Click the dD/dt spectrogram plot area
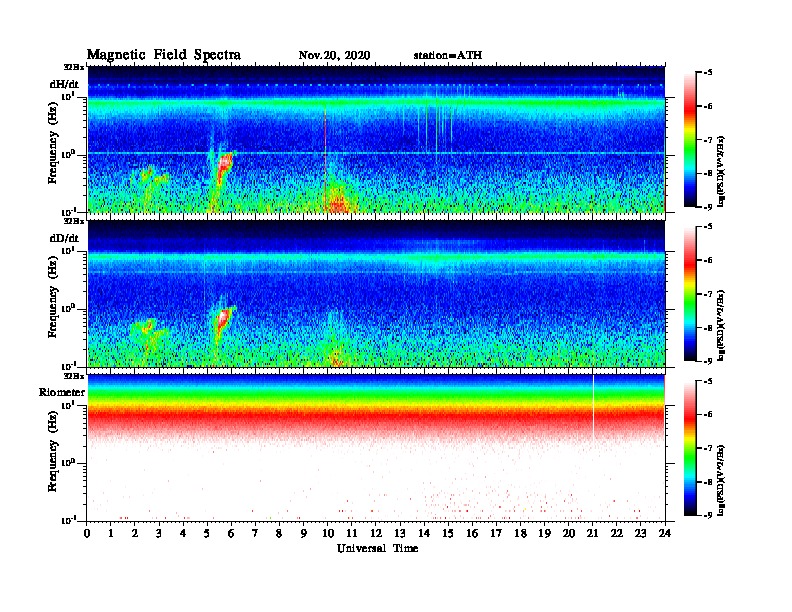 pyautogui.click(x=376, y=293)
